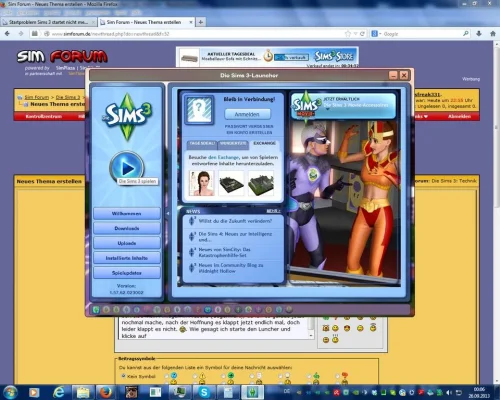Viewport: 500px width, 400px height.
Task: Select the Sims 3 Launcher taskbar icon
Action: pos(252,392)
